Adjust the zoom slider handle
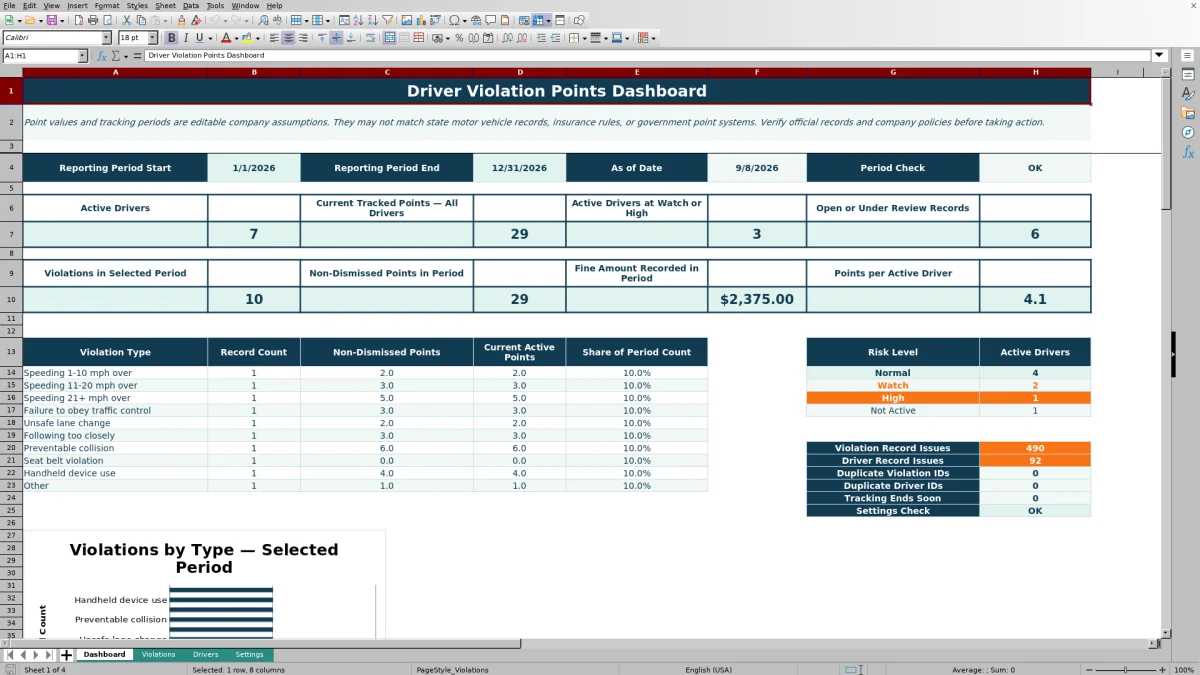The image size is (1200, 675). click(x=1126, y=670)
